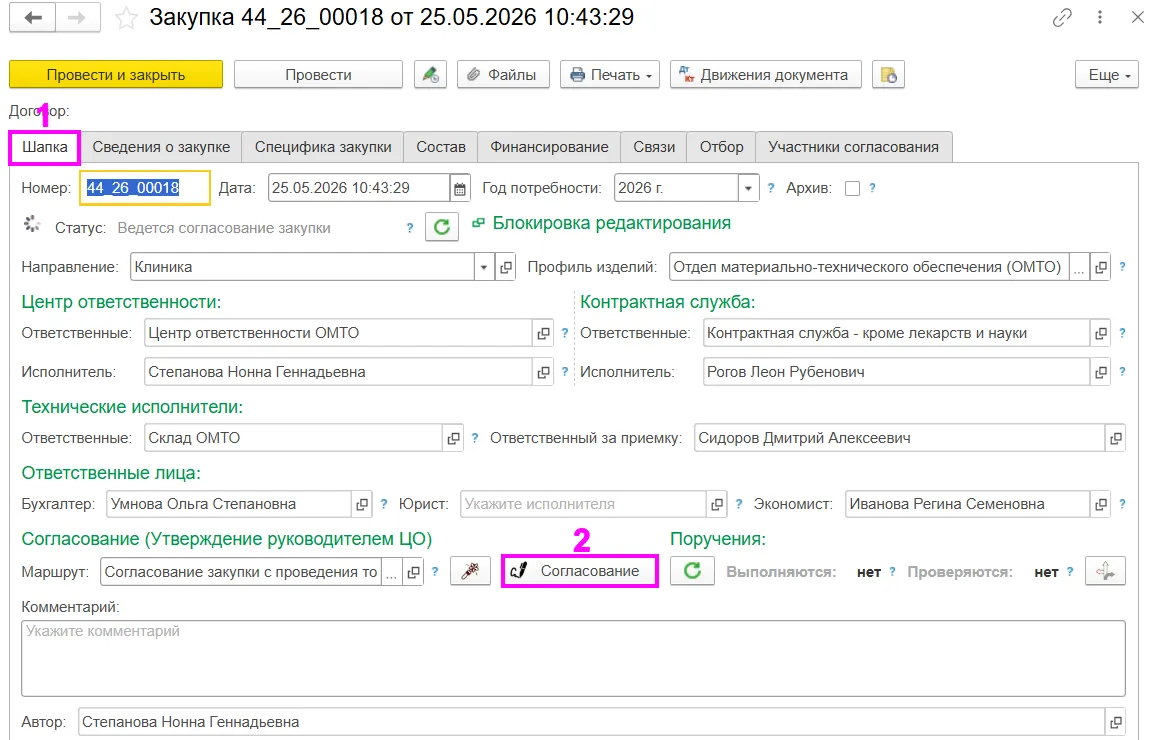Click the wand icon beside Маршрут
1150x740 pixels.
(470, 571)
